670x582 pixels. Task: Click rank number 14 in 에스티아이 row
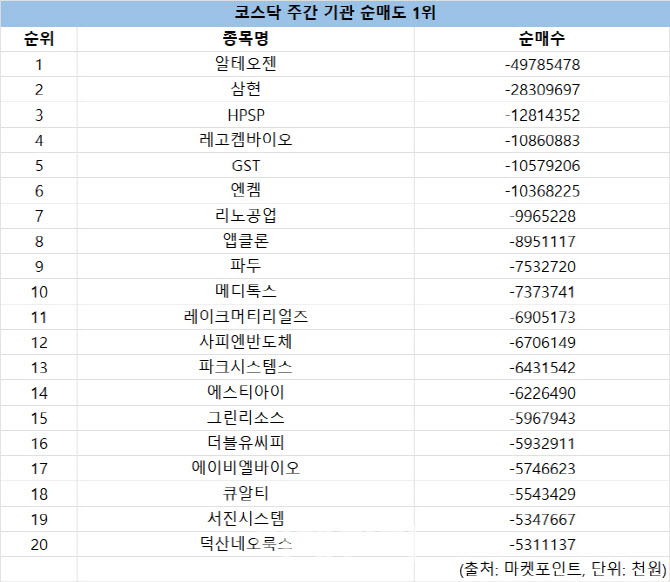point(39,393)
